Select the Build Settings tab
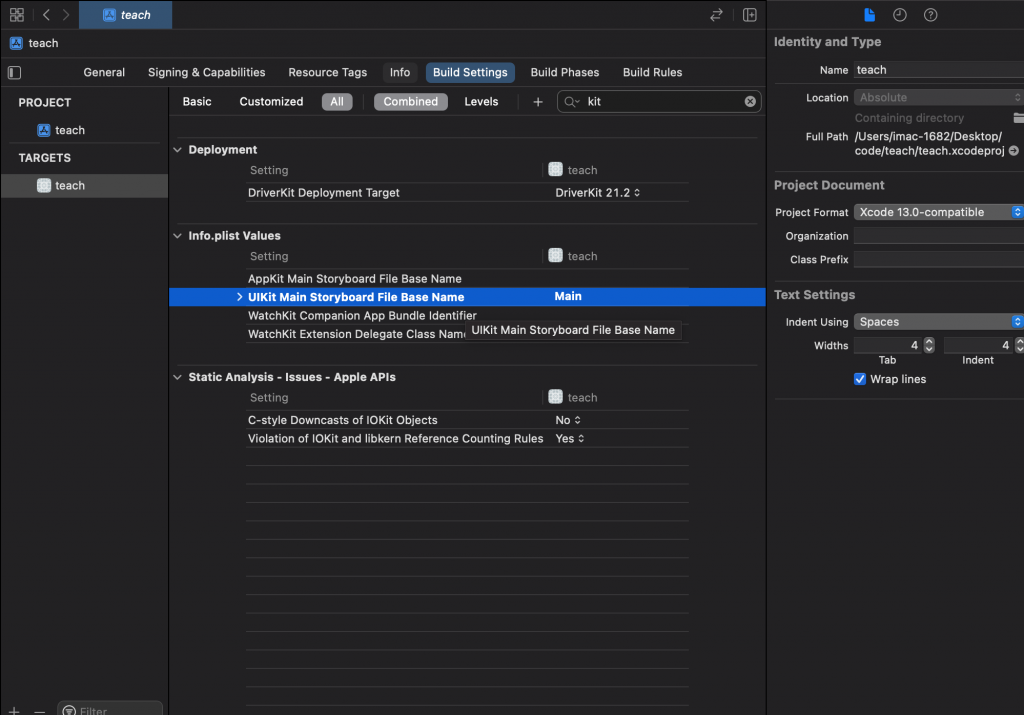Screen dimensions: 1024x715 (470, 72)
